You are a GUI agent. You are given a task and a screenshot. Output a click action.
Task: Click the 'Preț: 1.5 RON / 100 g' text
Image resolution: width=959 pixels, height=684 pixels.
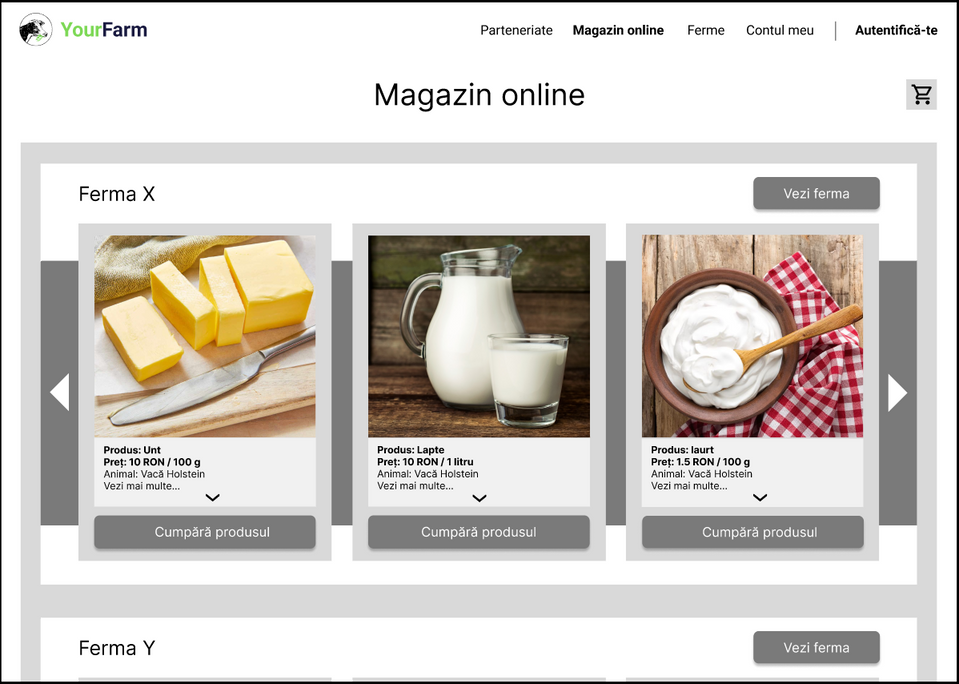click(700, 462)
